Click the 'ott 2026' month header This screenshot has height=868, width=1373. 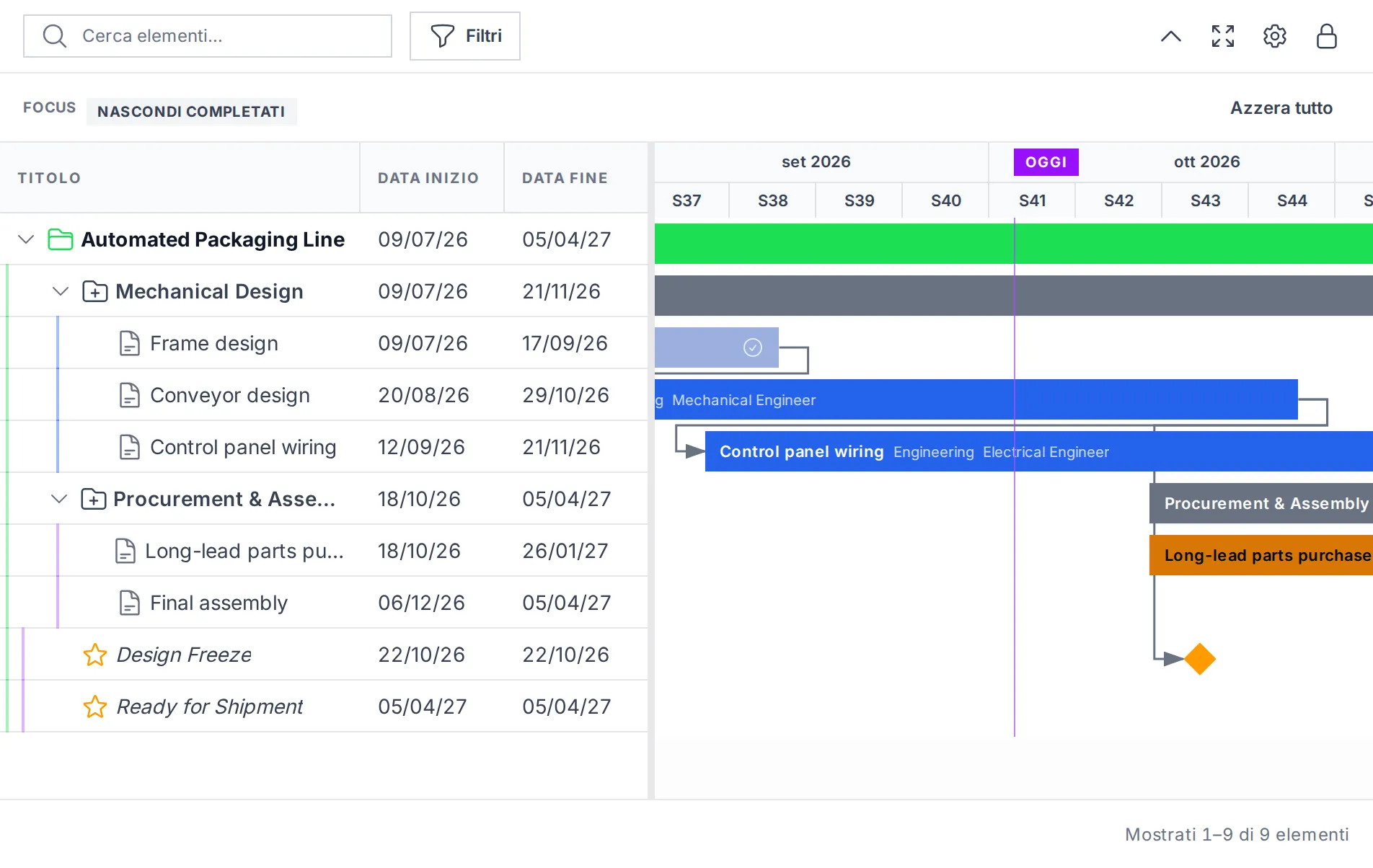point(1207,161)
